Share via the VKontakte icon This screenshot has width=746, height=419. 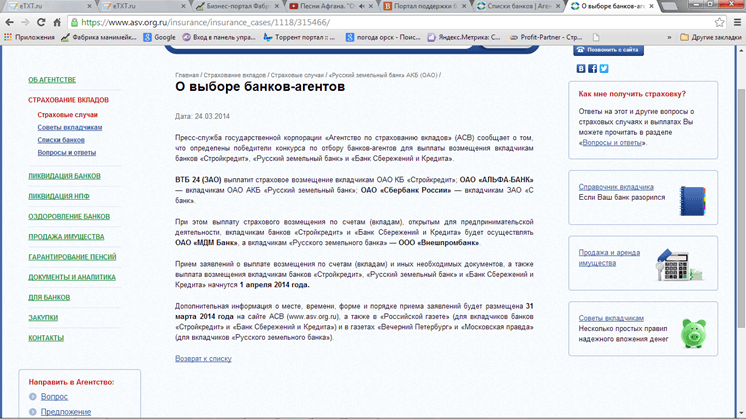(x=581, y=68)
